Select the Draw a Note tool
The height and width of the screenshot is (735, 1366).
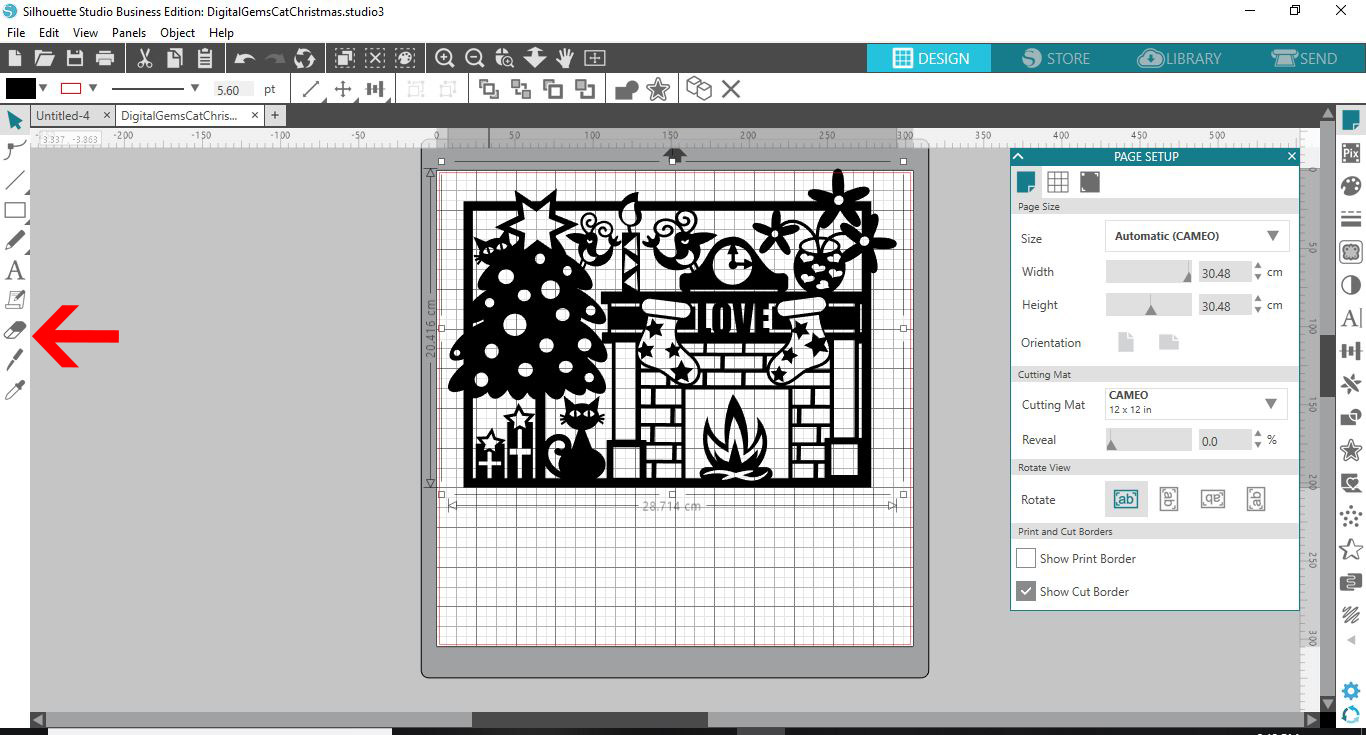pos(15,300)
